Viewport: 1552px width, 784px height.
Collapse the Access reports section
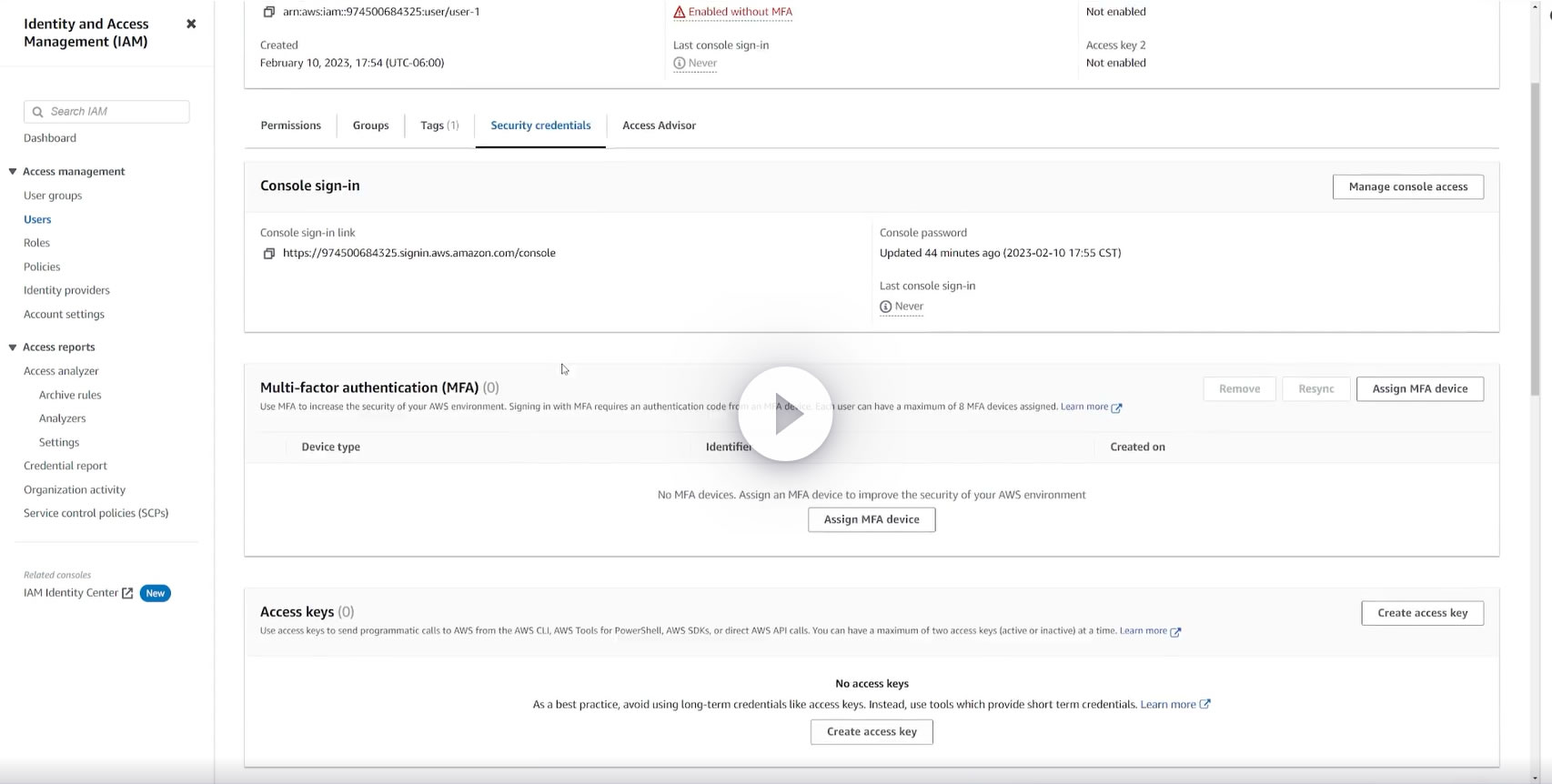click(13, 347)
